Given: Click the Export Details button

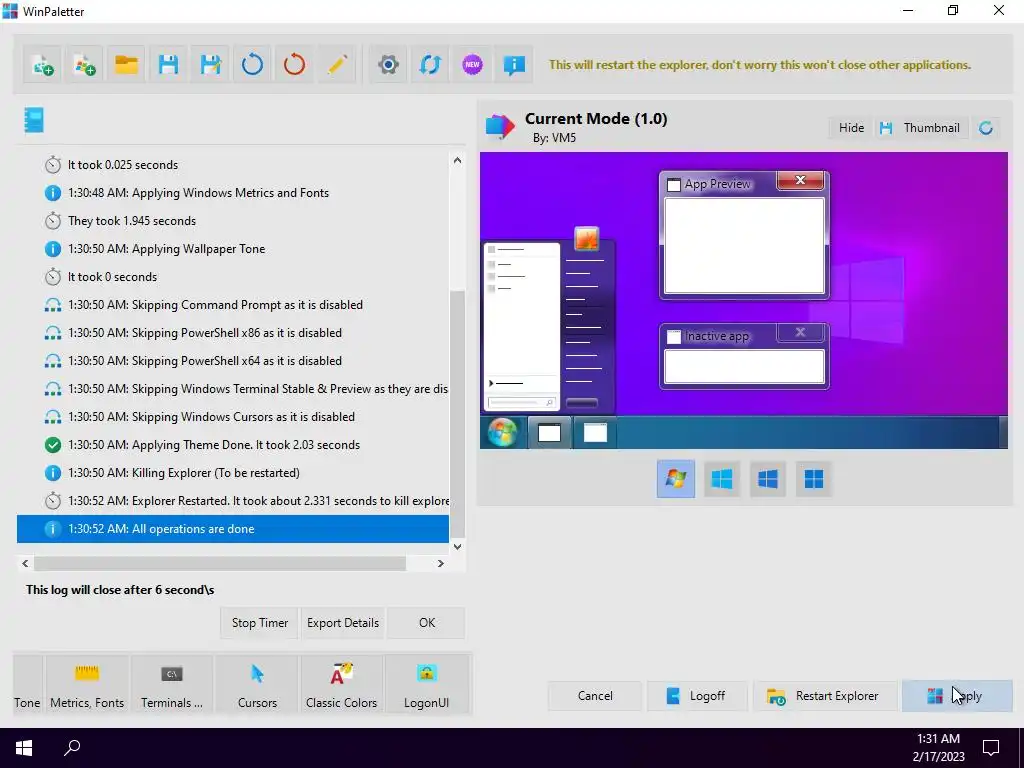Looking at the screenshot, I should [343, 623].
